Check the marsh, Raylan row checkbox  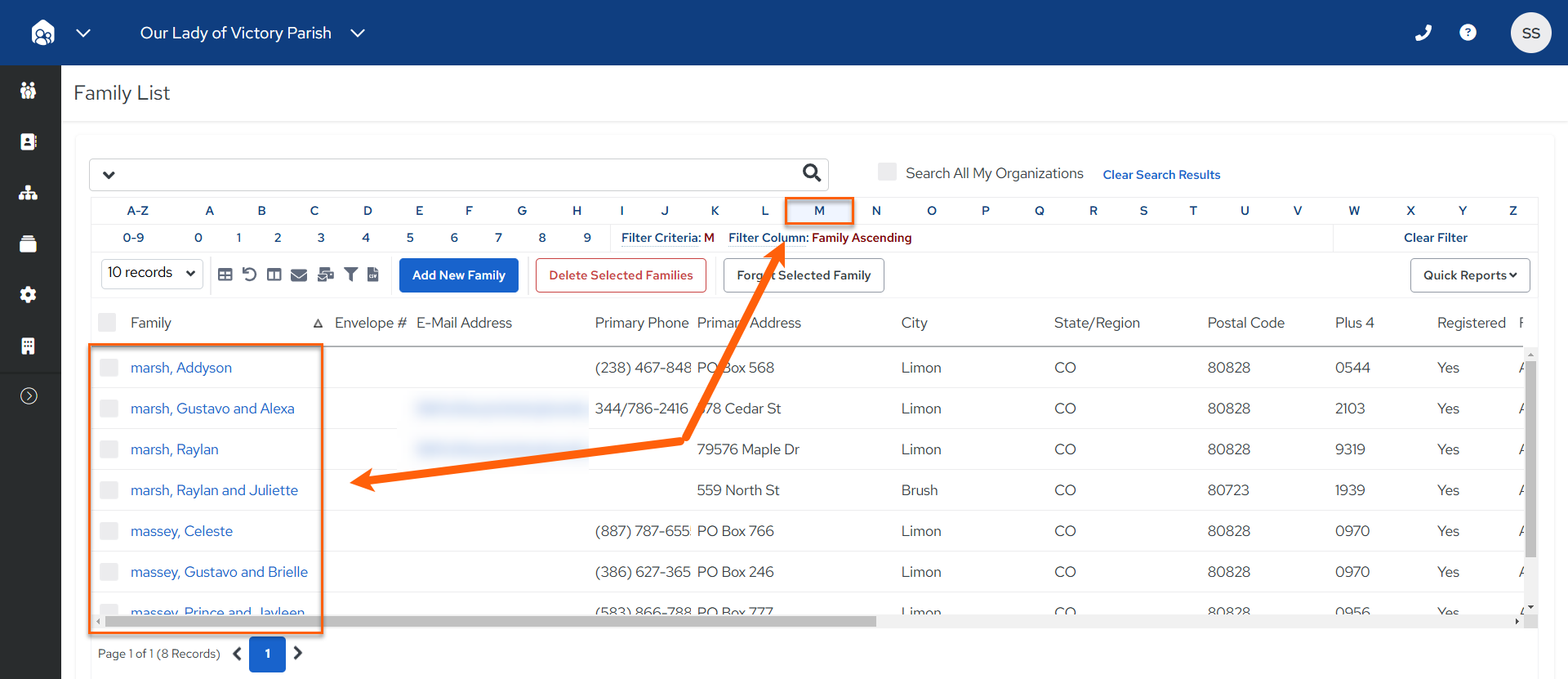pyautogui.click(x=109, y=449)
